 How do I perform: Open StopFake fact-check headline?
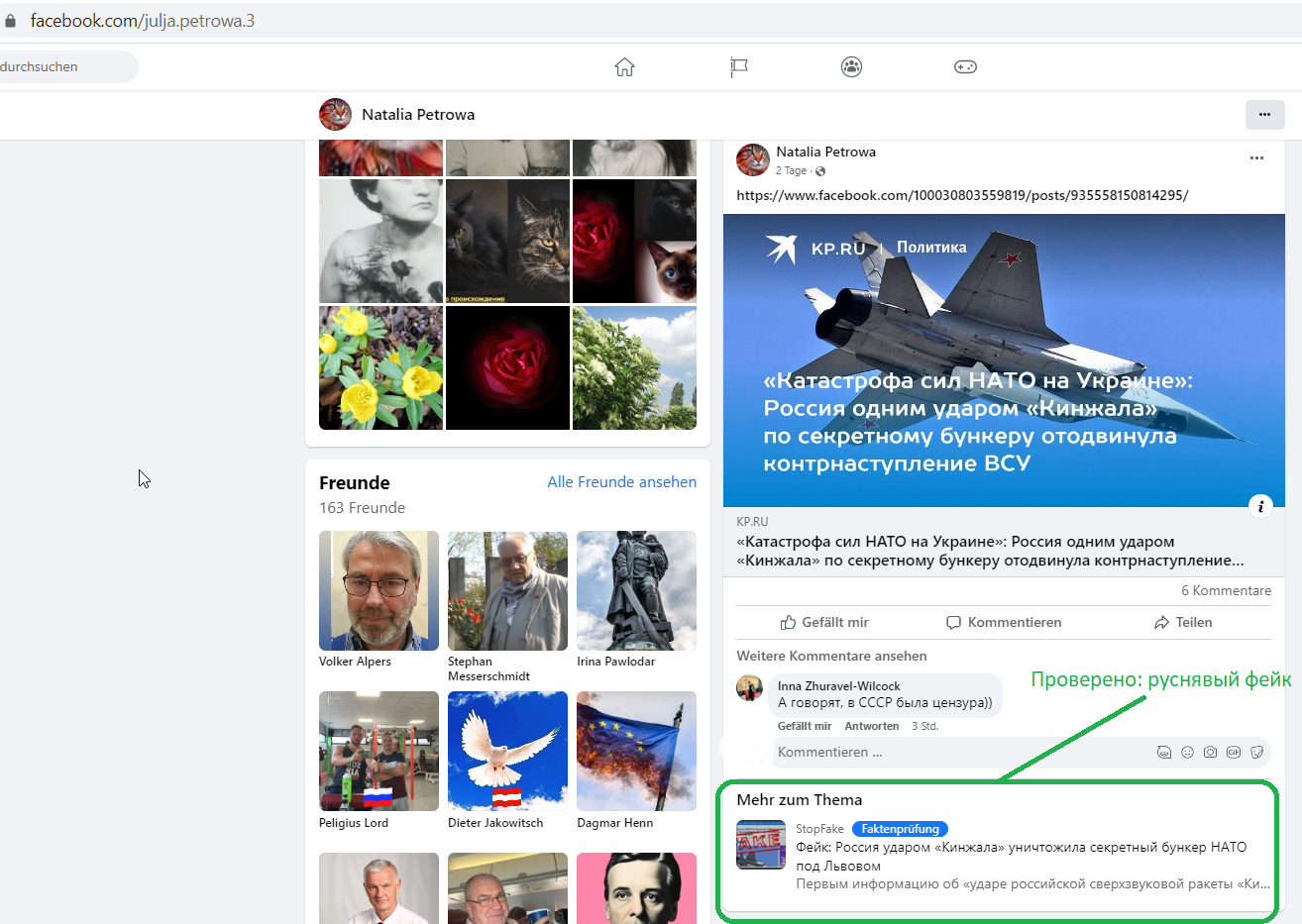1021,857
